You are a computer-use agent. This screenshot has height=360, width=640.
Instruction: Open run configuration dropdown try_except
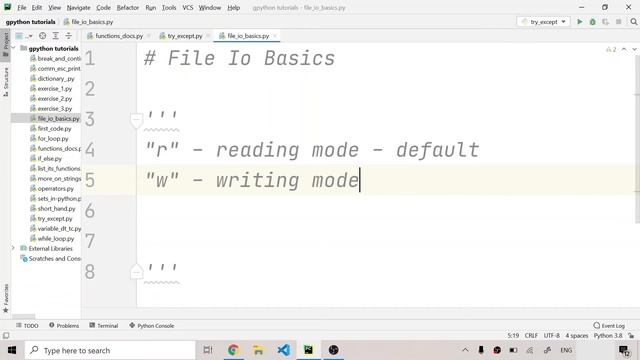543,22
